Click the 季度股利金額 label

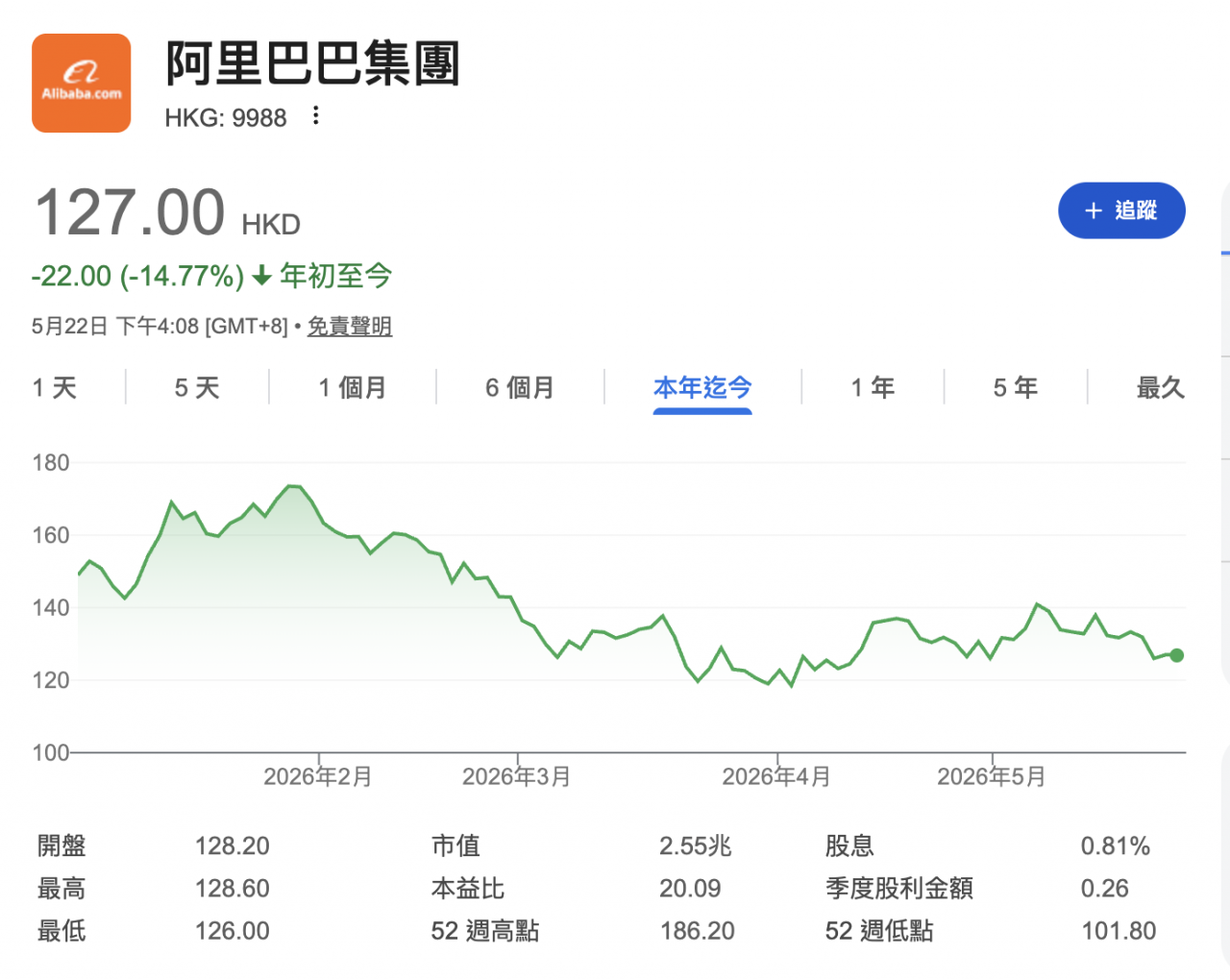pos(899,889)
